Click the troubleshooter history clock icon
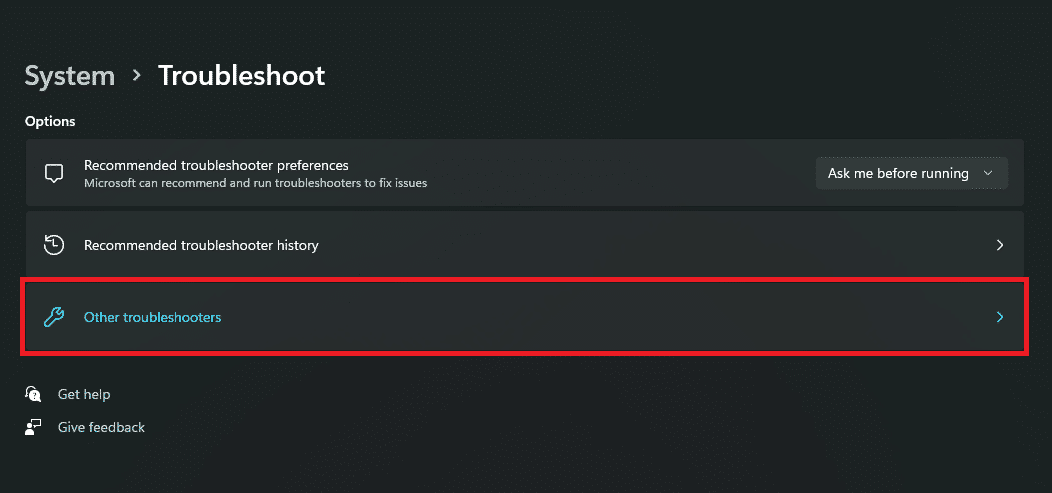Image resolution: width=1052 pixels, height=493 pixels. coord(54,245)
